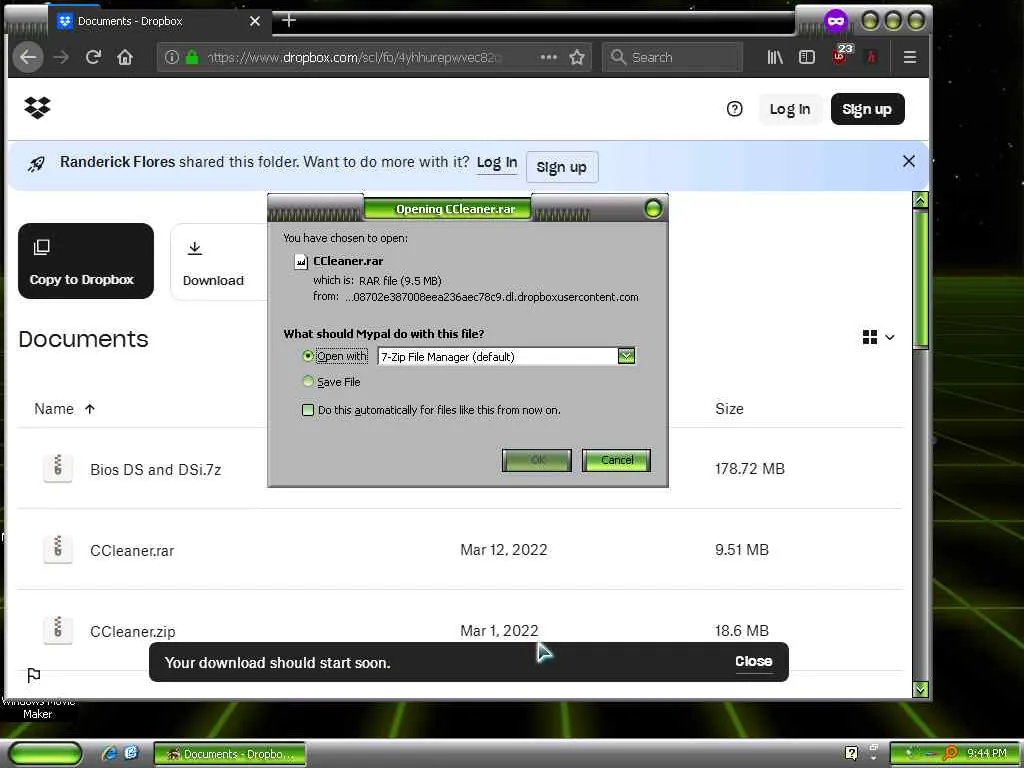The height and width of the screenshot is (768, 1024).
Task: Dismiss the shared folder banner
Action: pos(908,161)
